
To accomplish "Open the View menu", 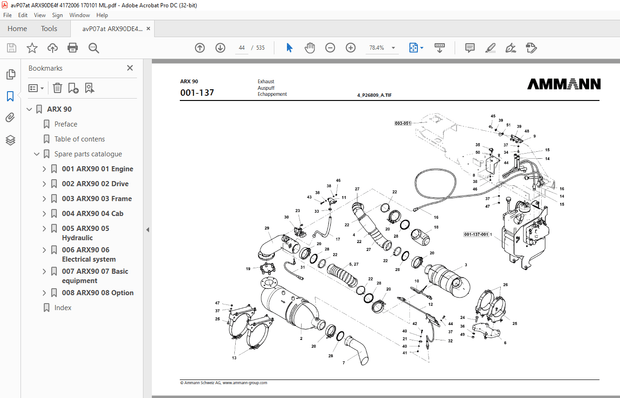I will [40, 15].
